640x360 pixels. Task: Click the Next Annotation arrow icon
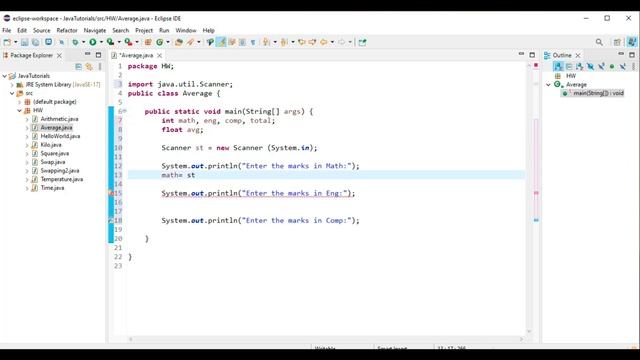pyautogui.click(x=267, y=42)
